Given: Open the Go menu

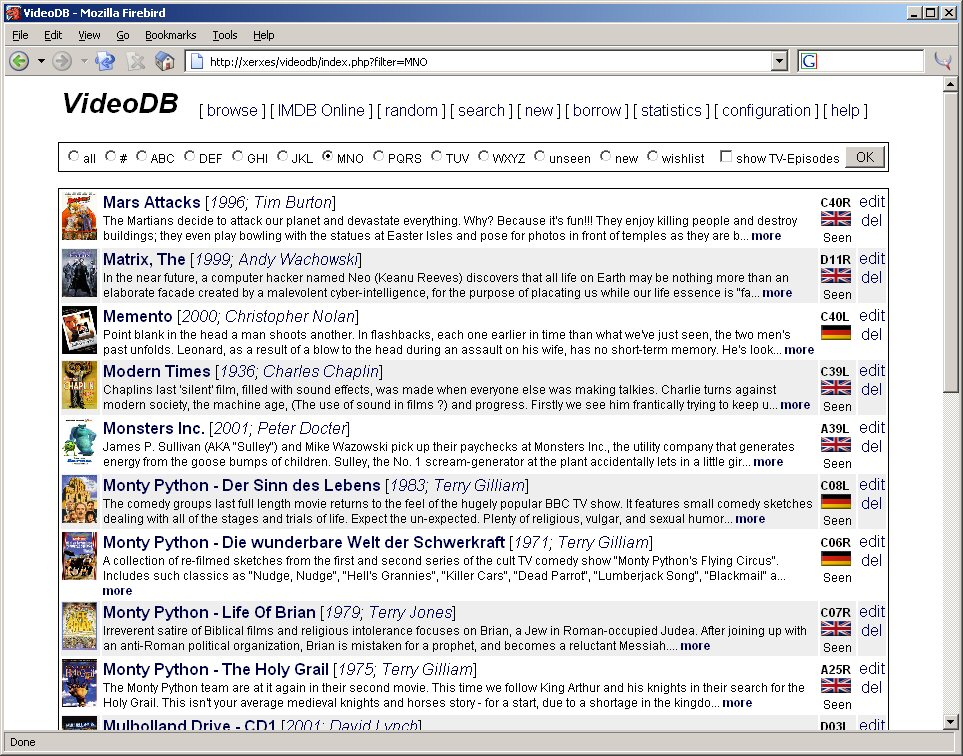Looking at the screenshot, I should (123, 35).
